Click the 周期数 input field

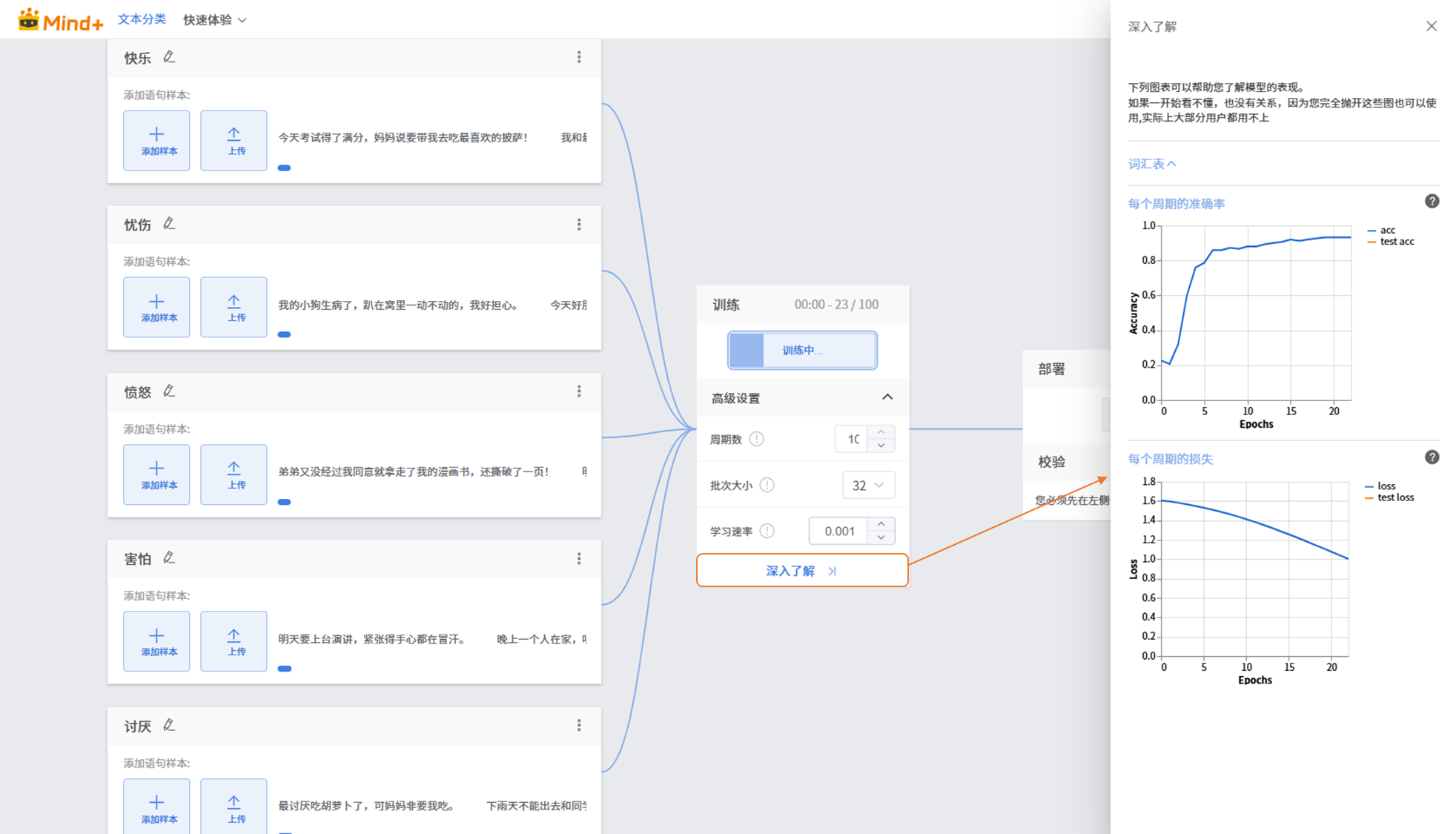[x=852, y=439]
